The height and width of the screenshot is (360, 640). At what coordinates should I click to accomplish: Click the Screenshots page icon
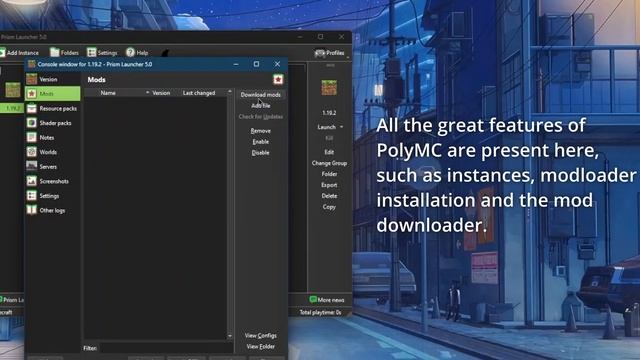[31, 181]
